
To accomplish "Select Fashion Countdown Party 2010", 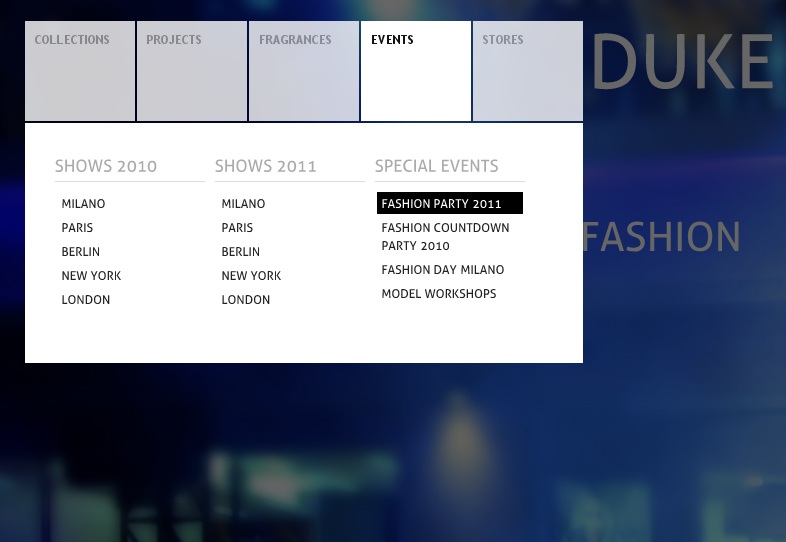I will click(445, 237).
